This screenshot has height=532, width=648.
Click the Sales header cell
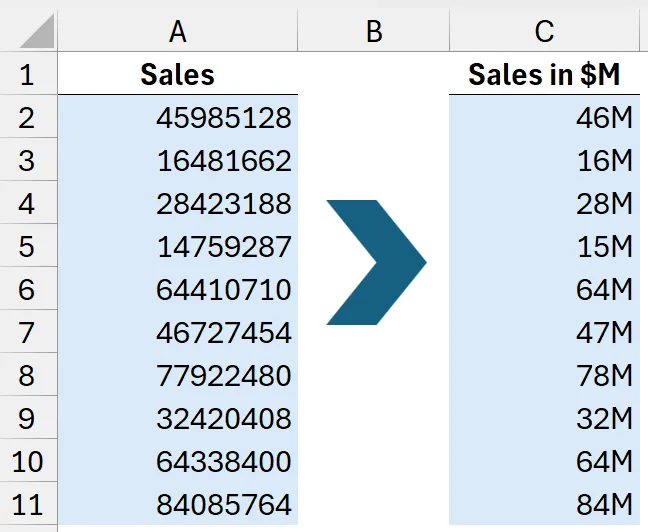click(x=178, y=74)
